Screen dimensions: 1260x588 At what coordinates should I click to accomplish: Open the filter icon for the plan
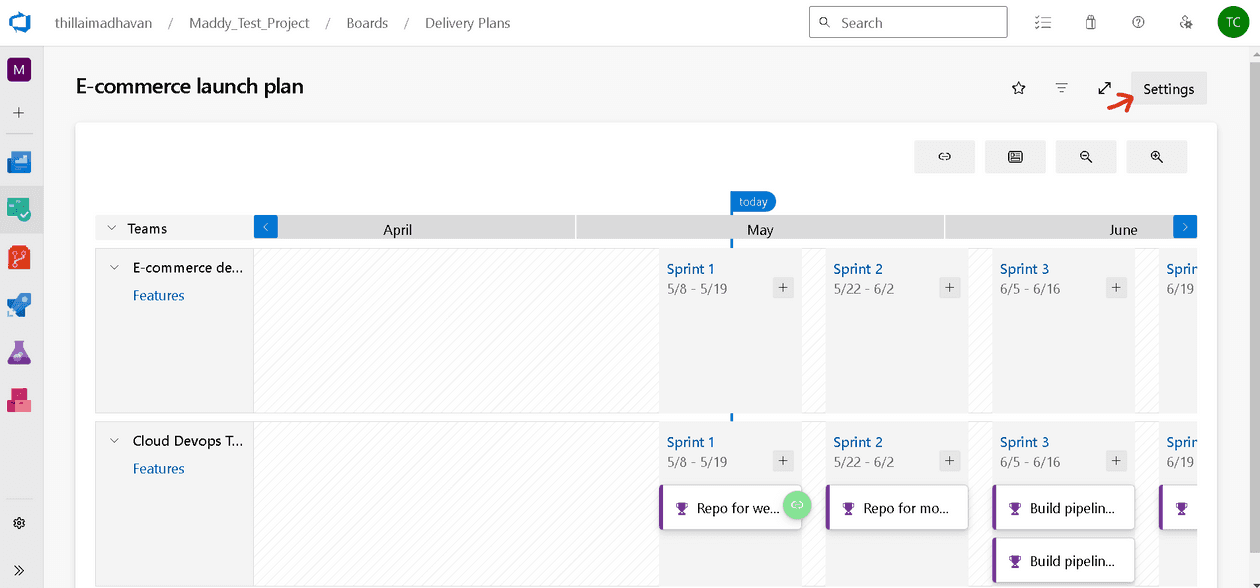point(1061,88)
